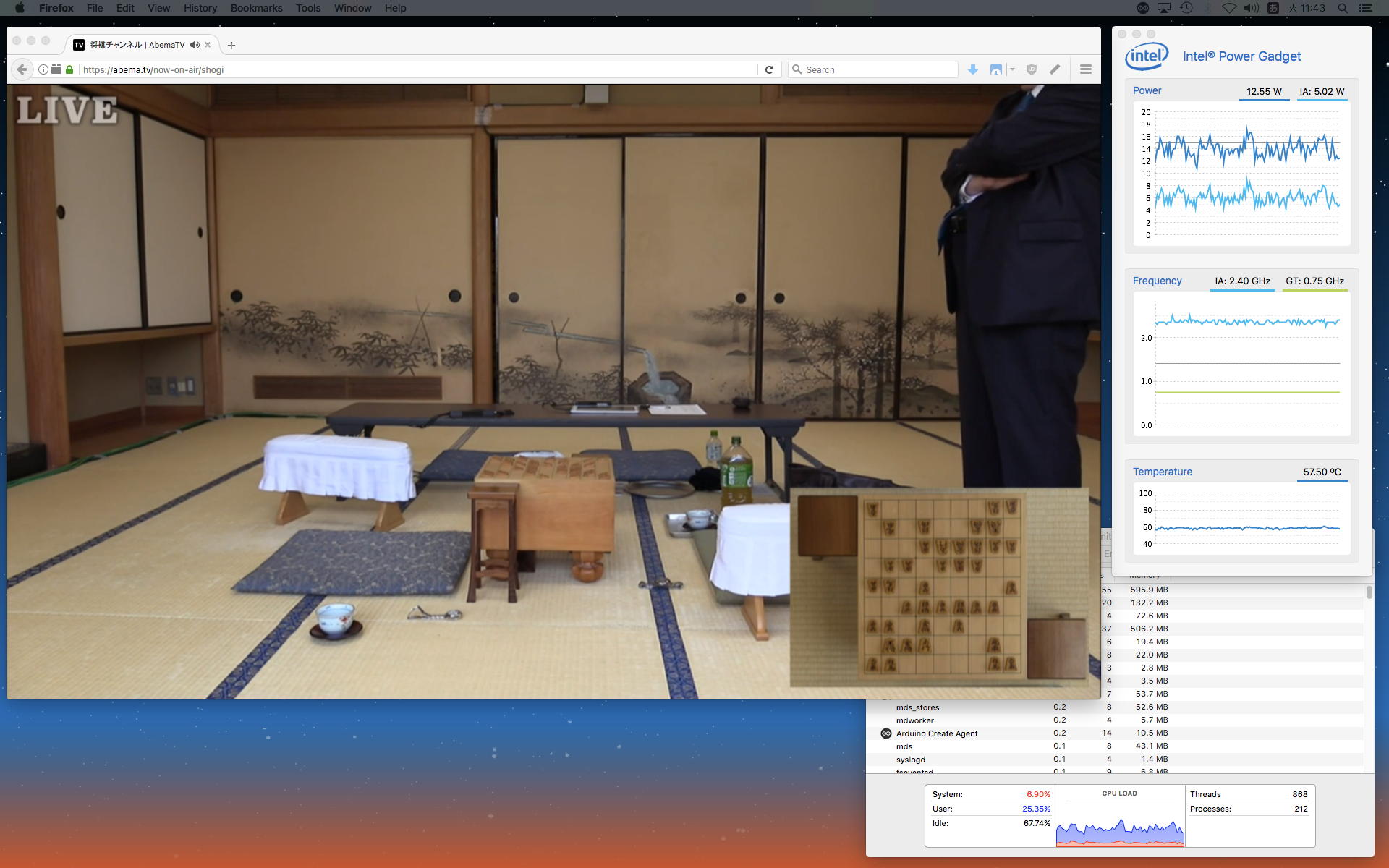Select the AbemaTV shogi tab
Image resolution: width=1389 pixels, height=868 pixels.
click(136, 45)
